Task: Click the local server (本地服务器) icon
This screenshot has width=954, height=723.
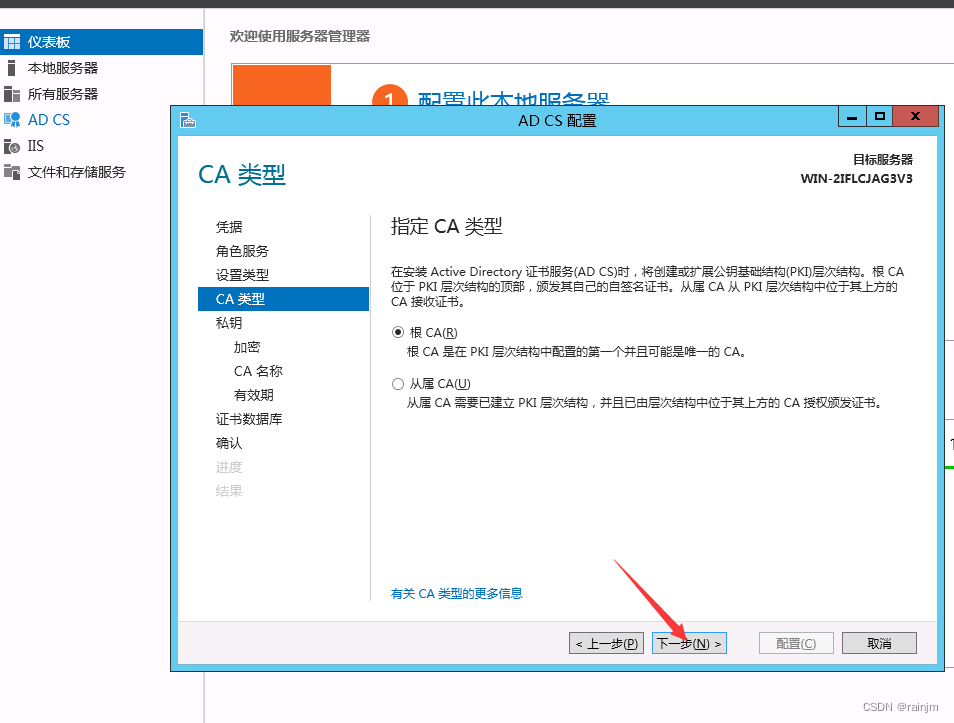Action: (x=12, y=68)
